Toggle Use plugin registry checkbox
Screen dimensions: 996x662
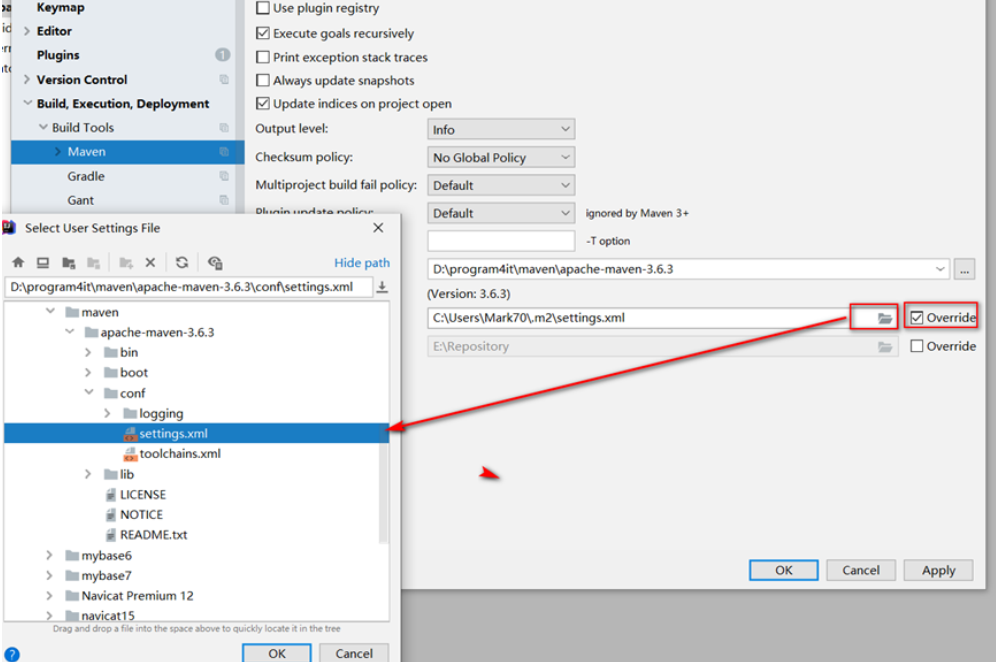click(x=263, y=8)
